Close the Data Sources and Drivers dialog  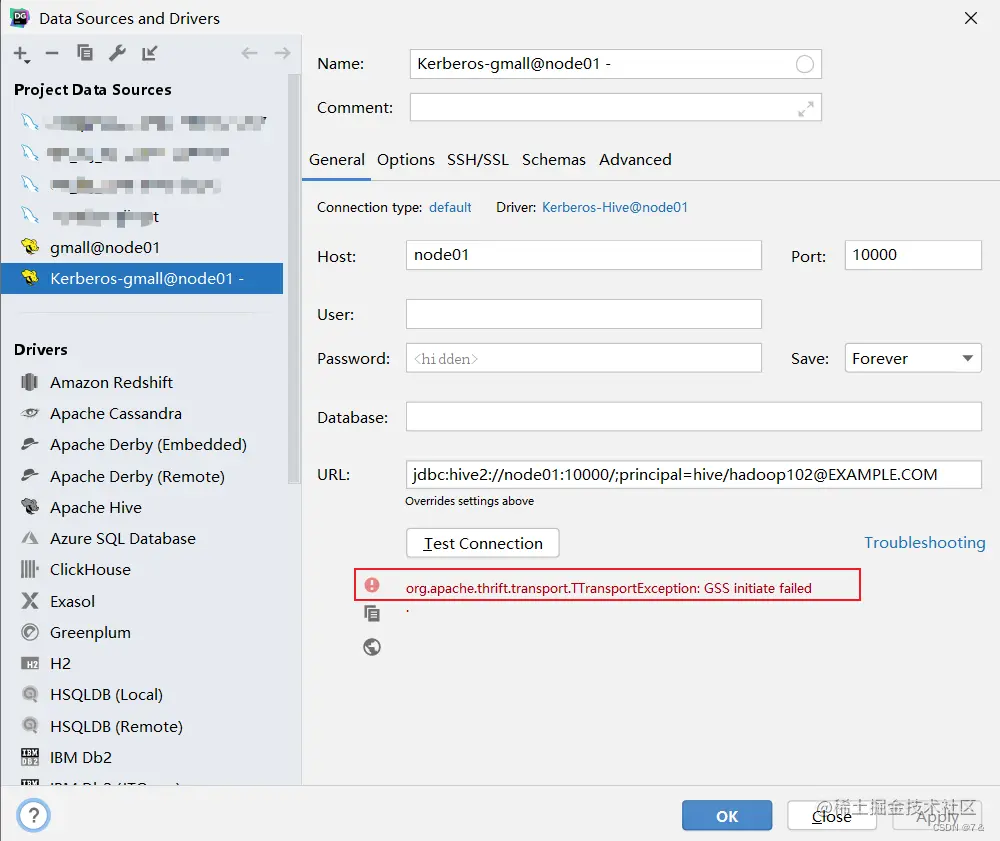tap(971, 18)
